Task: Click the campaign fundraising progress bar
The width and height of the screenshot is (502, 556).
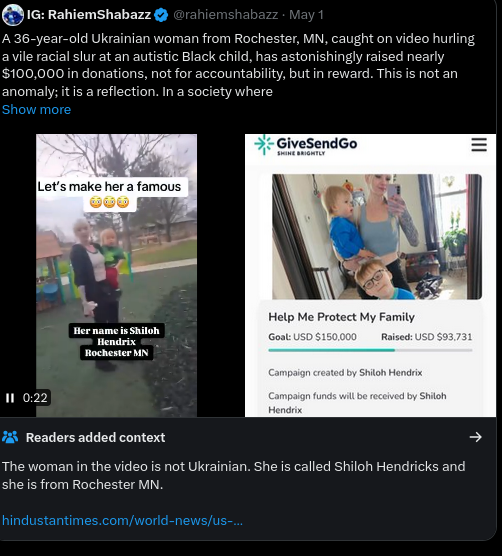Action: 370,350
